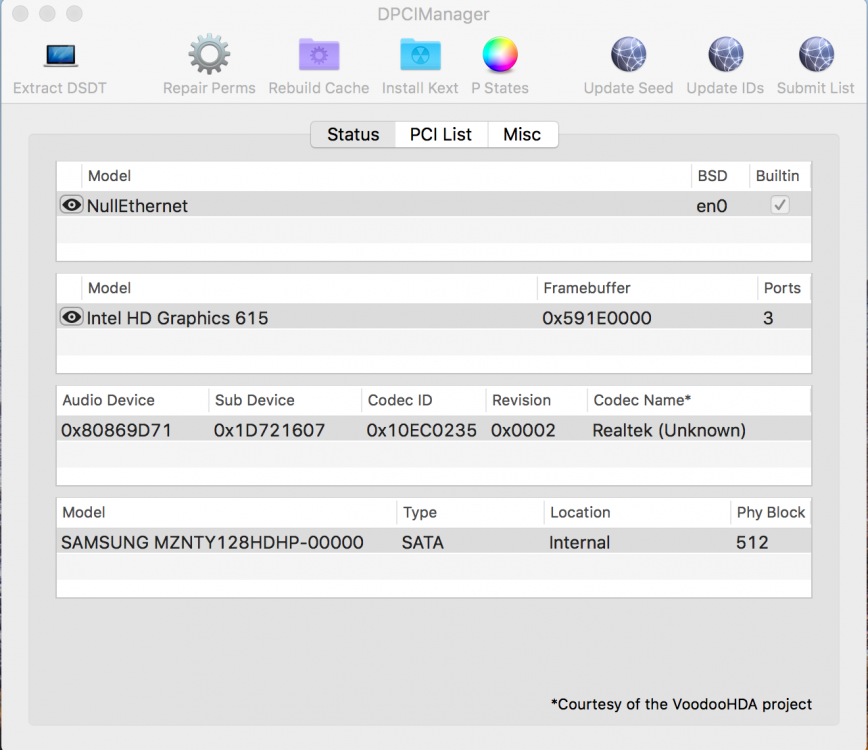
Task: Click the Ports value 3
Action: coord(768,318)
